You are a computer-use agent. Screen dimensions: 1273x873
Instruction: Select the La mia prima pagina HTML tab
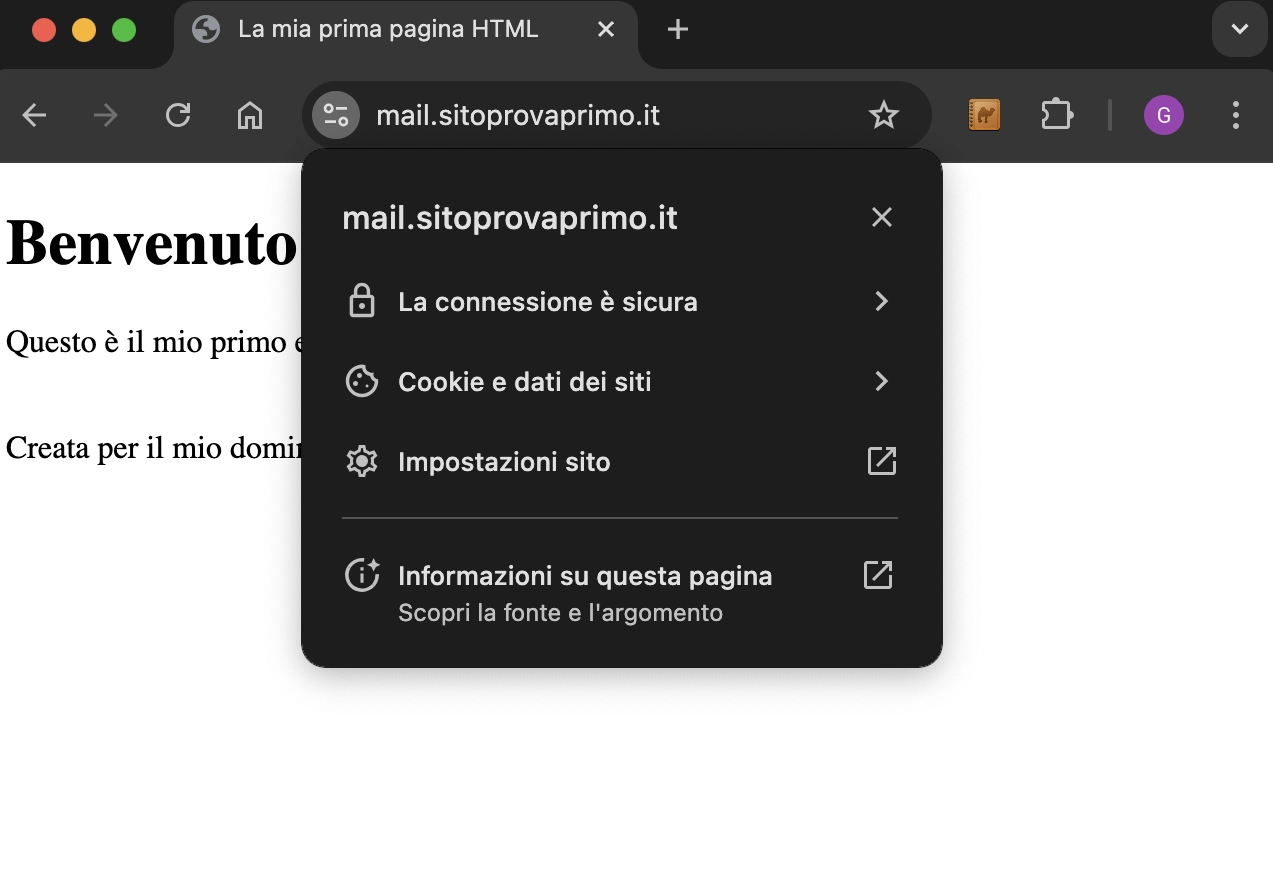[x=388, y=30]
